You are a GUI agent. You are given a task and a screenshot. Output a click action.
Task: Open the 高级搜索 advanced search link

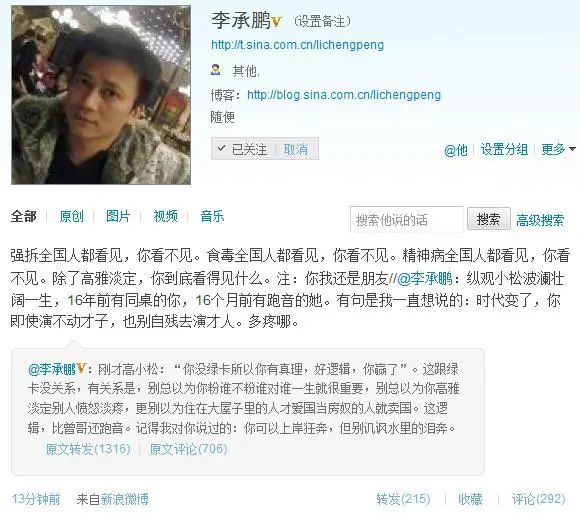coord(540,220)
